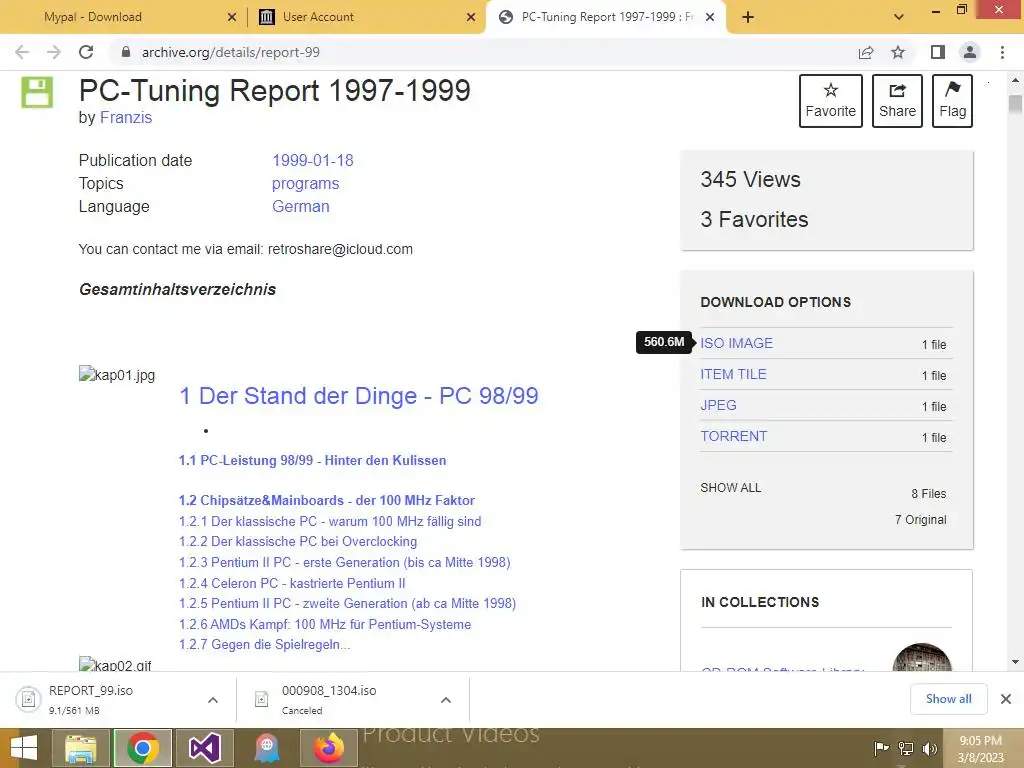Open Chrome three-dot menu
Screen dimensions: 1024x768
click(x=1002, y=52)
